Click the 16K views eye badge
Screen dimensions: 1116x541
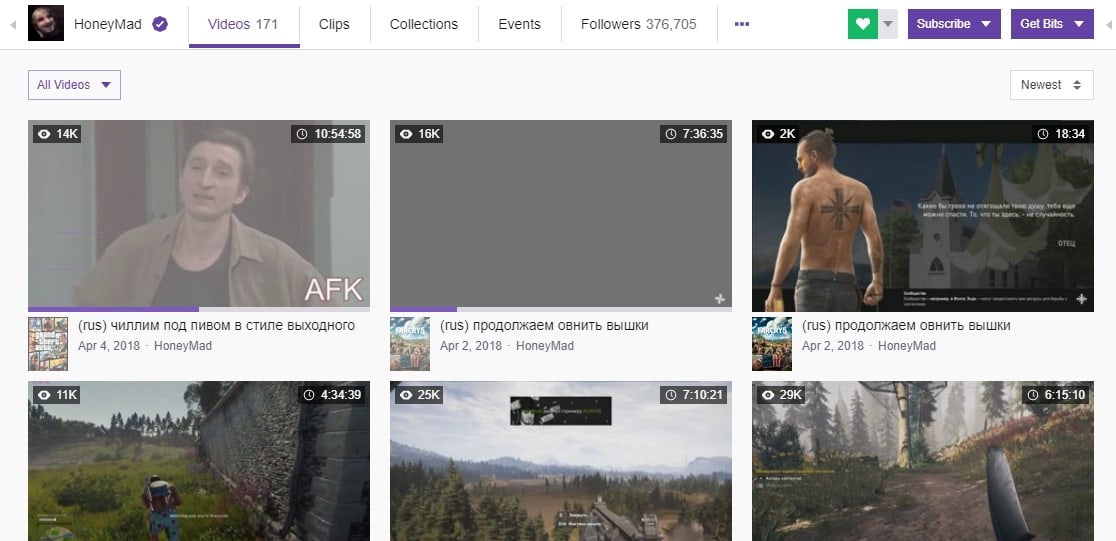pyautogui.click(x=419, y=134)
